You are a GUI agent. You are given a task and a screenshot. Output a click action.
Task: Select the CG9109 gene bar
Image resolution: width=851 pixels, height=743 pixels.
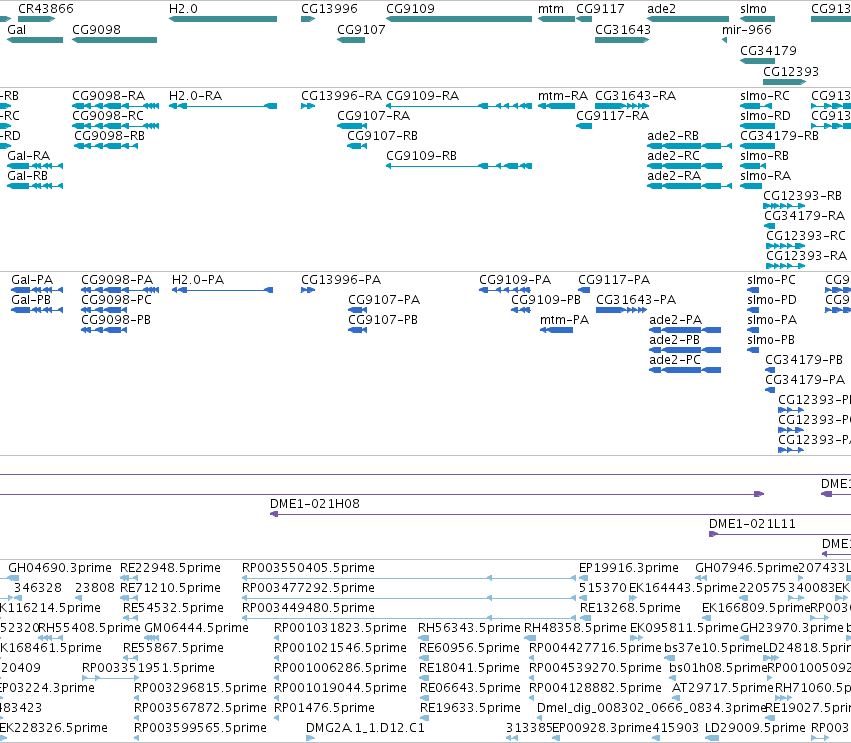459,19
